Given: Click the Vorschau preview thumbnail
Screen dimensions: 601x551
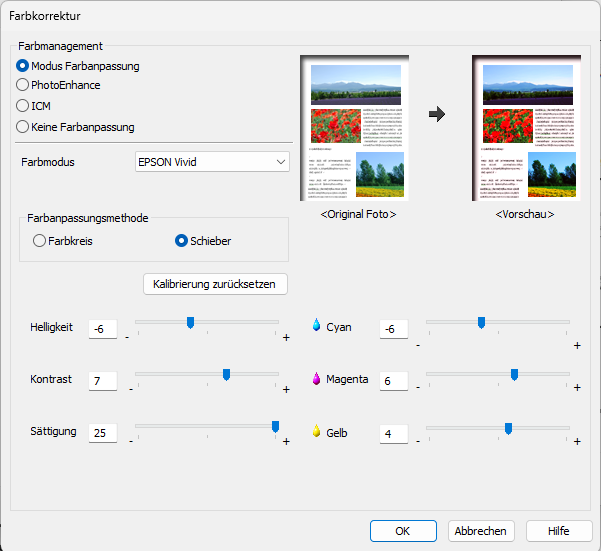Looking at the screenshot, I should pos(527,128).
